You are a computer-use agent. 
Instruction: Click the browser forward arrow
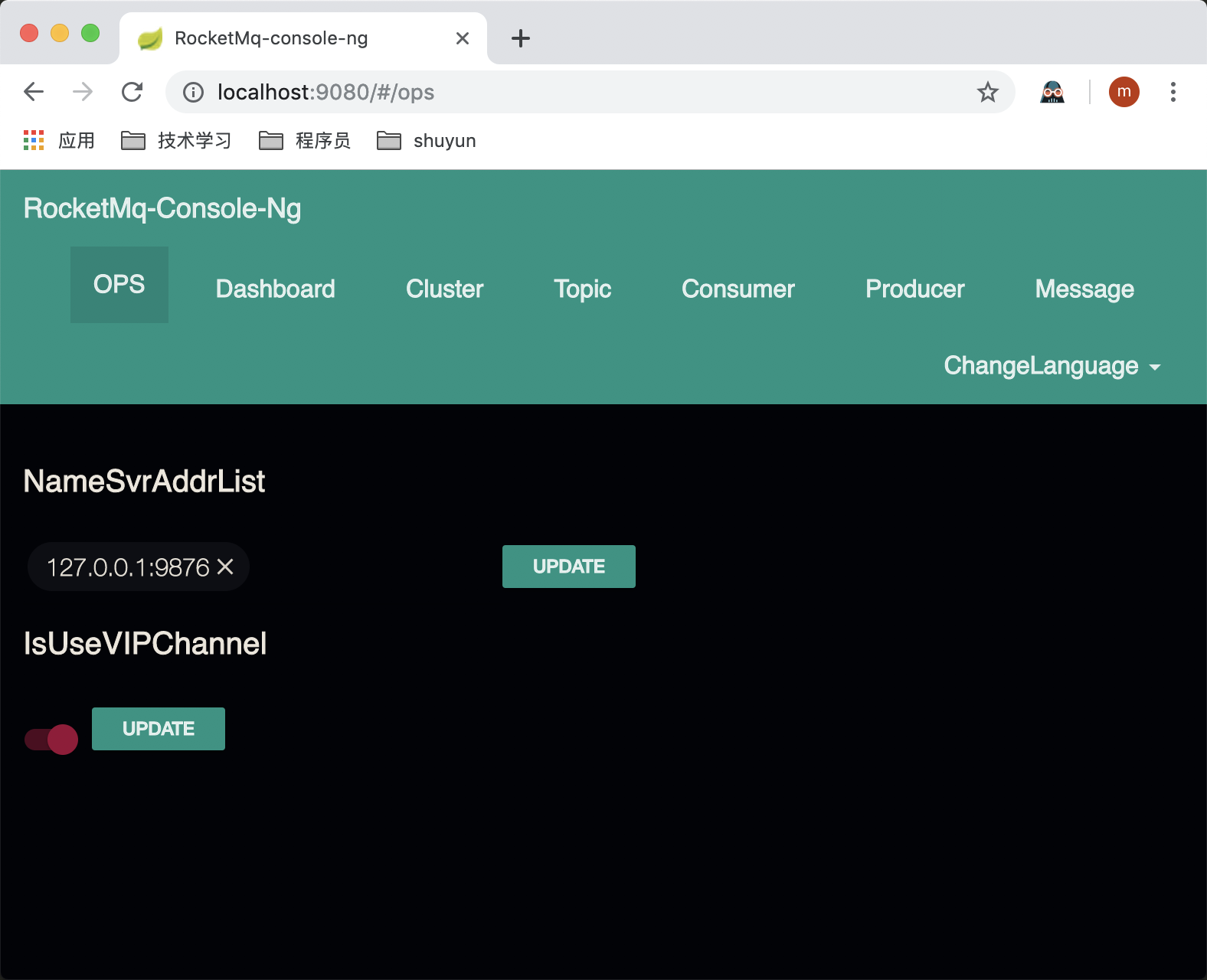[83, 92]
